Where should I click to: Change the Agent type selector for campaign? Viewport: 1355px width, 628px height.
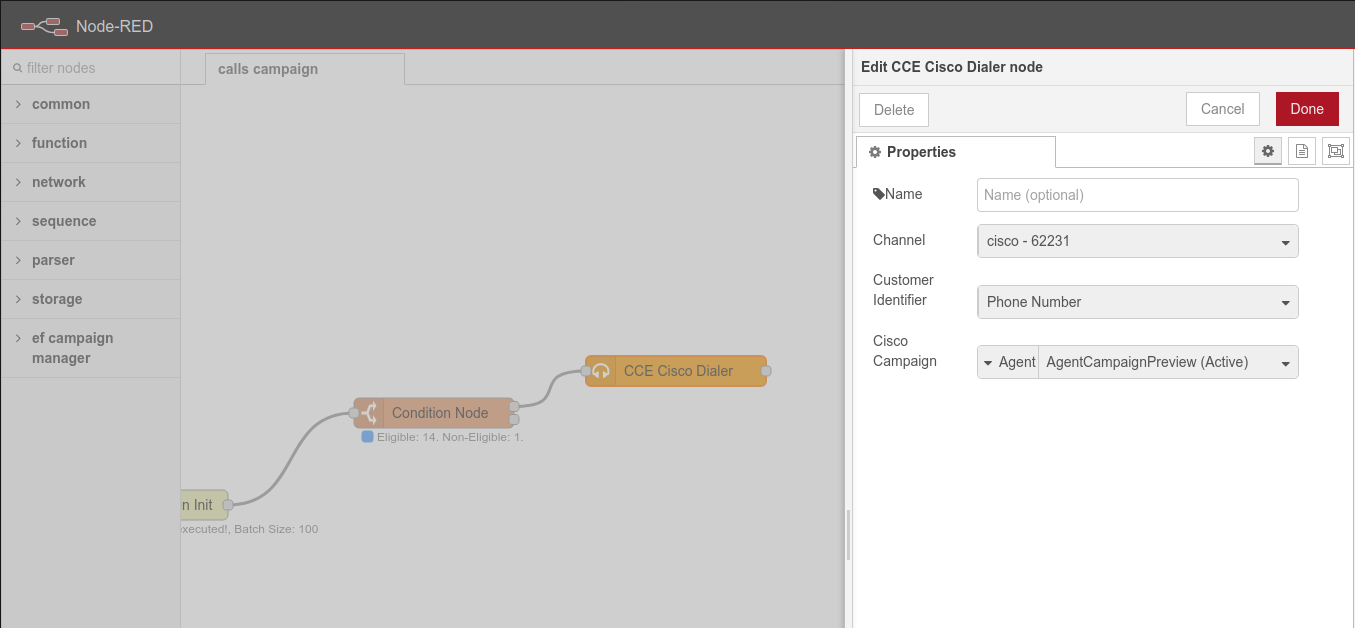click(1008, 362)
